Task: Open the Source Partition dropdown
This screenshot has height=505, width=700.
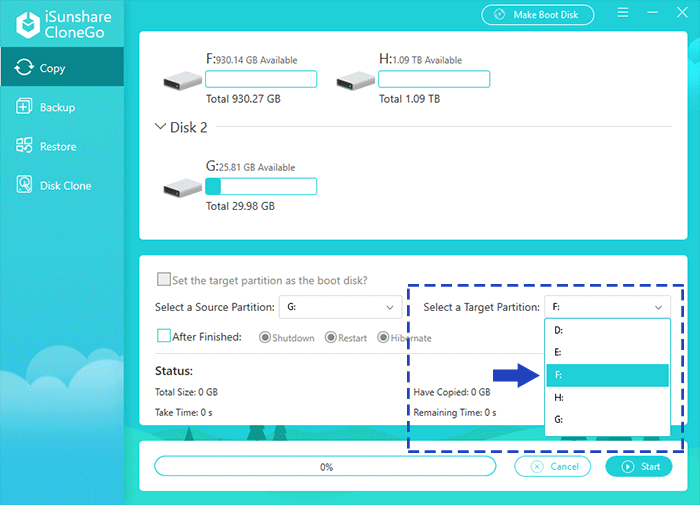Action: [340, 307]
